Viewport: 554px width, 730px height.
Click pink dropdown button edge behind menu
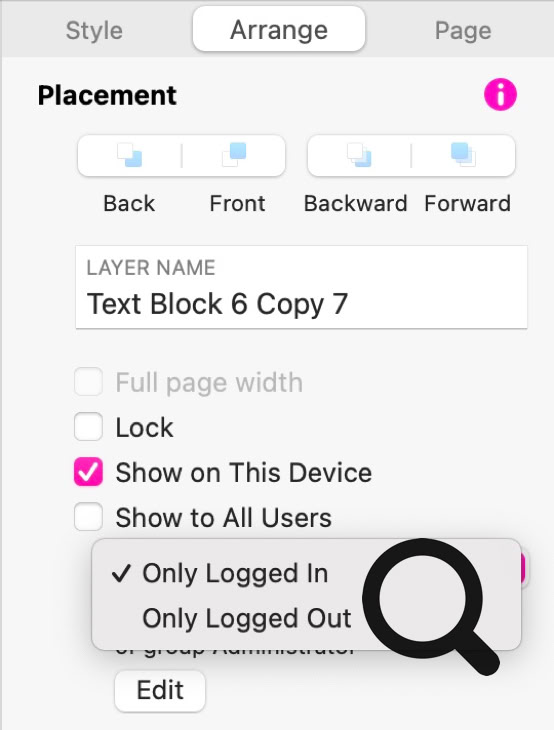pyautogui.click(x=523, y=569)
